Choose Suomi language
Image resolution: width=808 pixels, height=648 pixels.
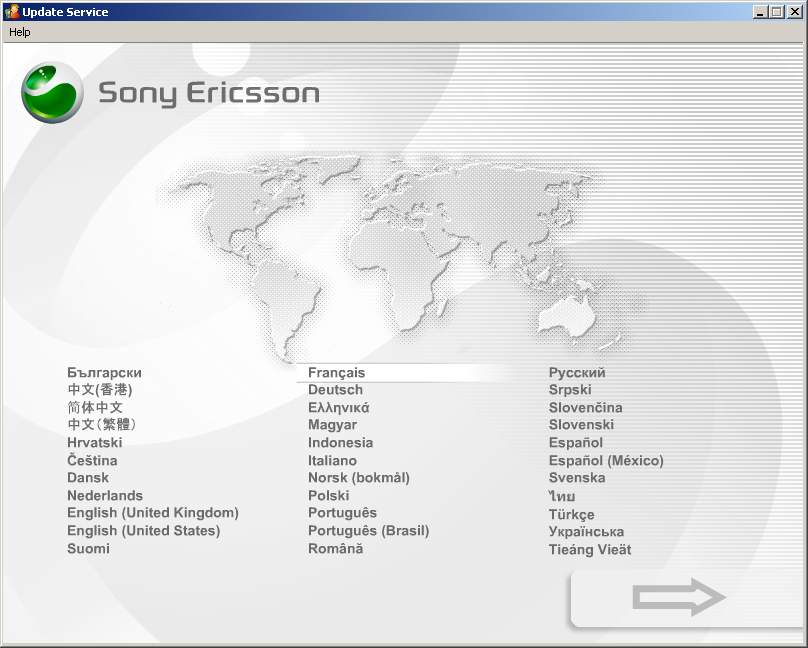[x=88, y=548]
